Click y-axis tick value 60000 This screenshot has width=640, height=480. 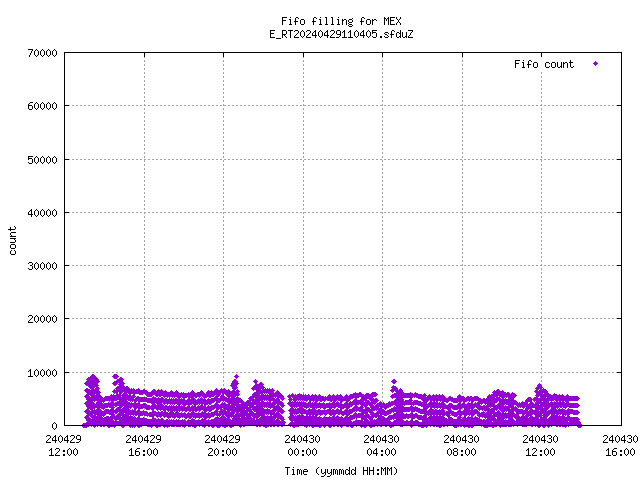42,107
